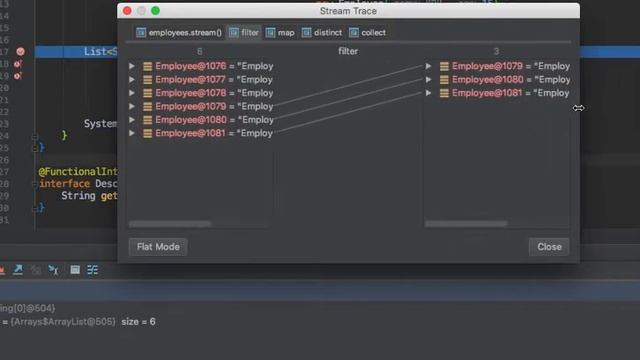Click the Trace Current Stream Chain icon
The height and width of the screenshot is (360, 640).
pyautogui.click(x=93, y=270)
